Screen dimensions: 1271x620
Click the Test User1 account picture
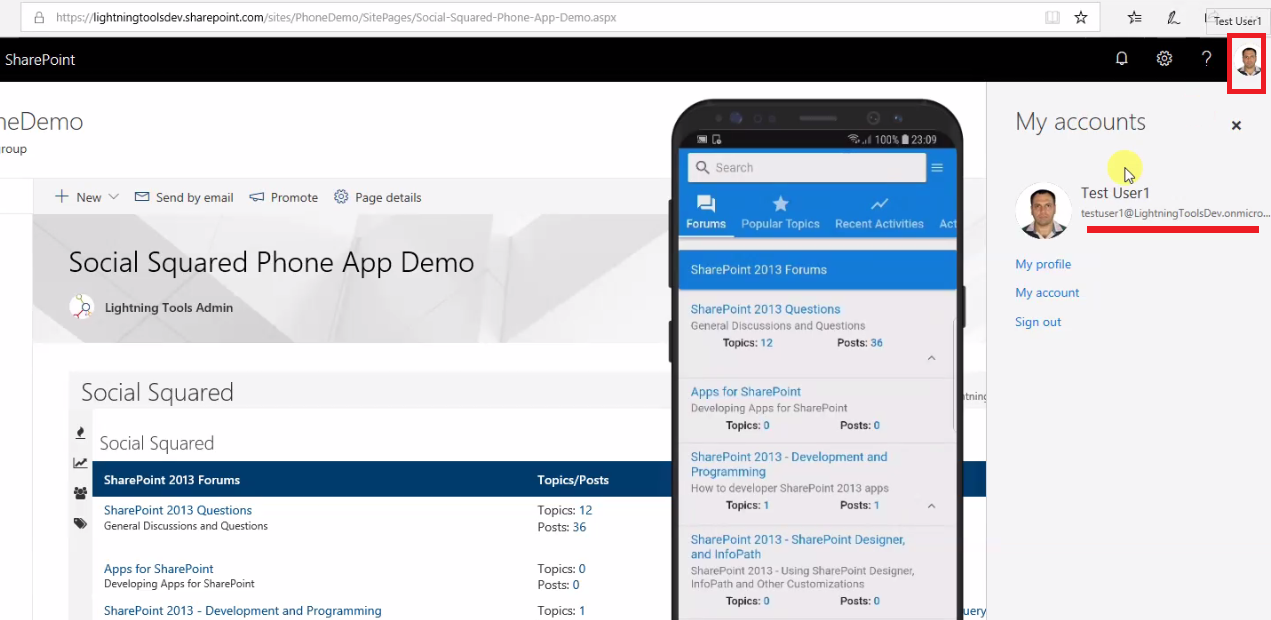tap(1043, 210)
